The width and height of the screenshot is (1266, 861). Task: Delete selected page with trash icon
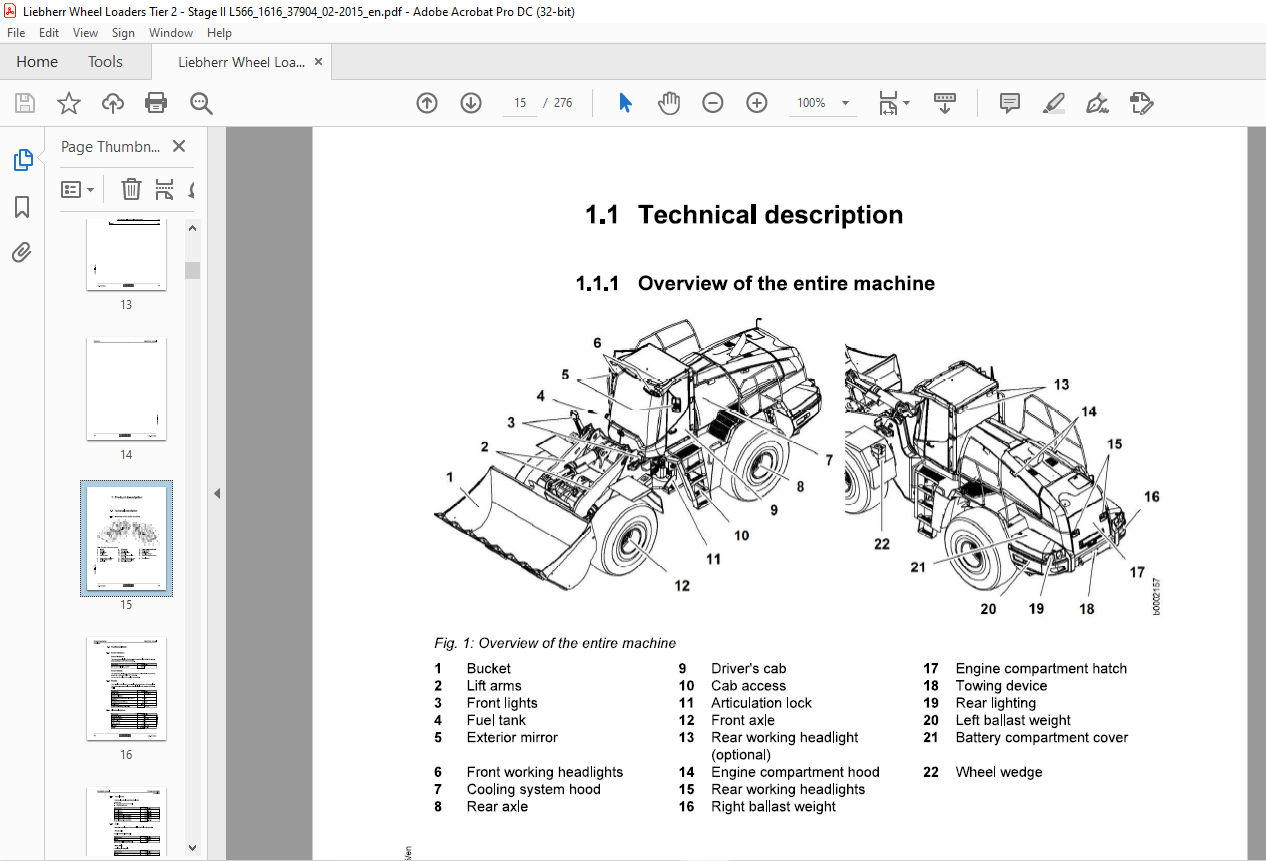(x=131, y=189)
